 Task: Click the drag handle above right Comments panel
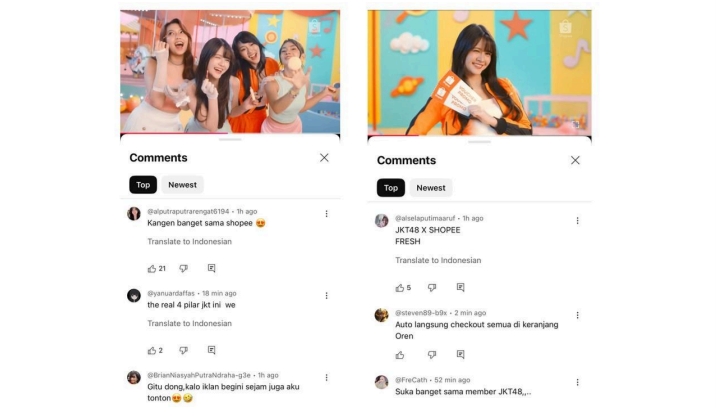click(480, 142)
